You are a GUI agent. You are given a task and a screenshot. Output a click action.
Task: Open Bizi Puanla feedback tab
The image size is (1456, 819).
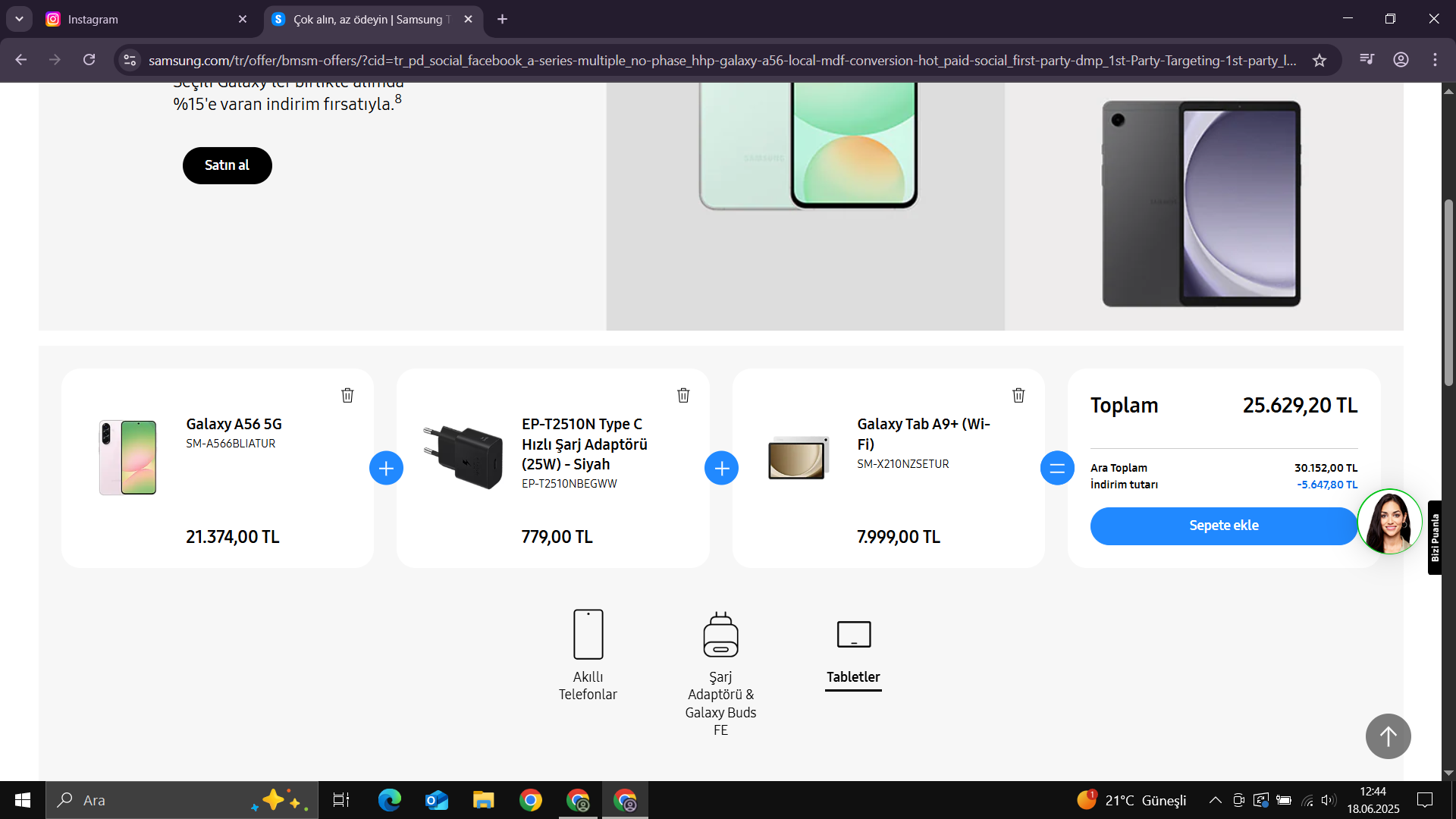(x=1434, y=538)
